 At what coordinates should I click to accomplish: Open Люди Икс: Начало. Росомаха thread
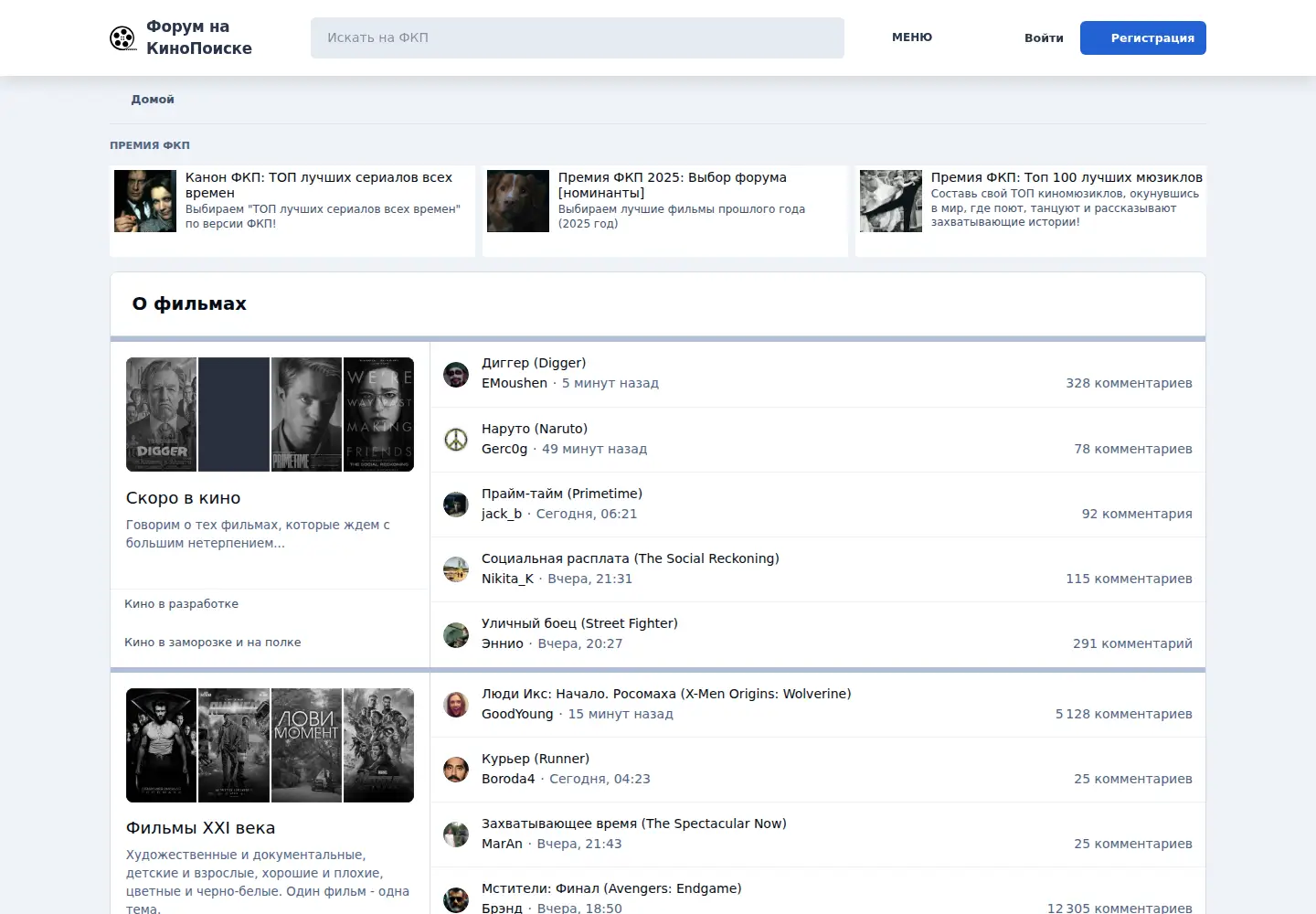(666, 694)
